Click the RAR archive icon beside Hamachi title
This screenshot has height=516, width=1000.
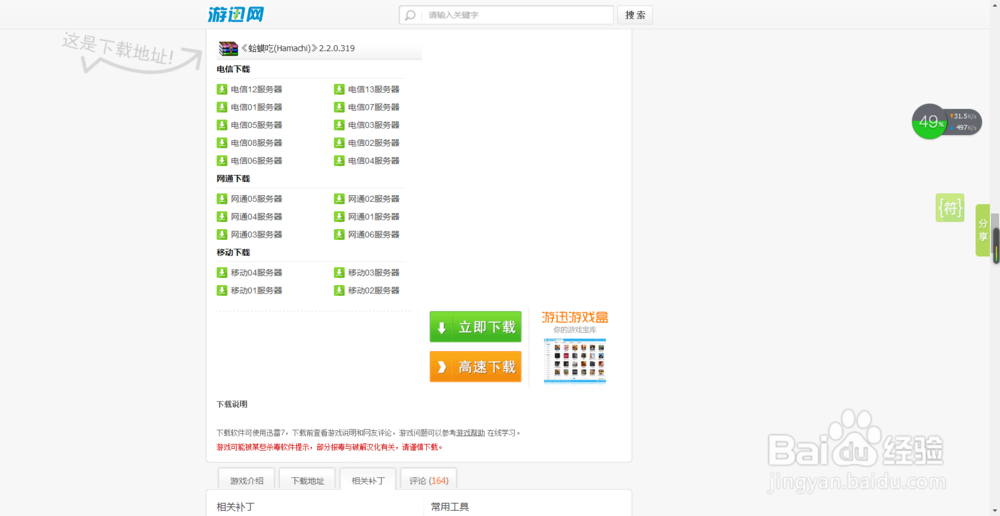[228, 48]
